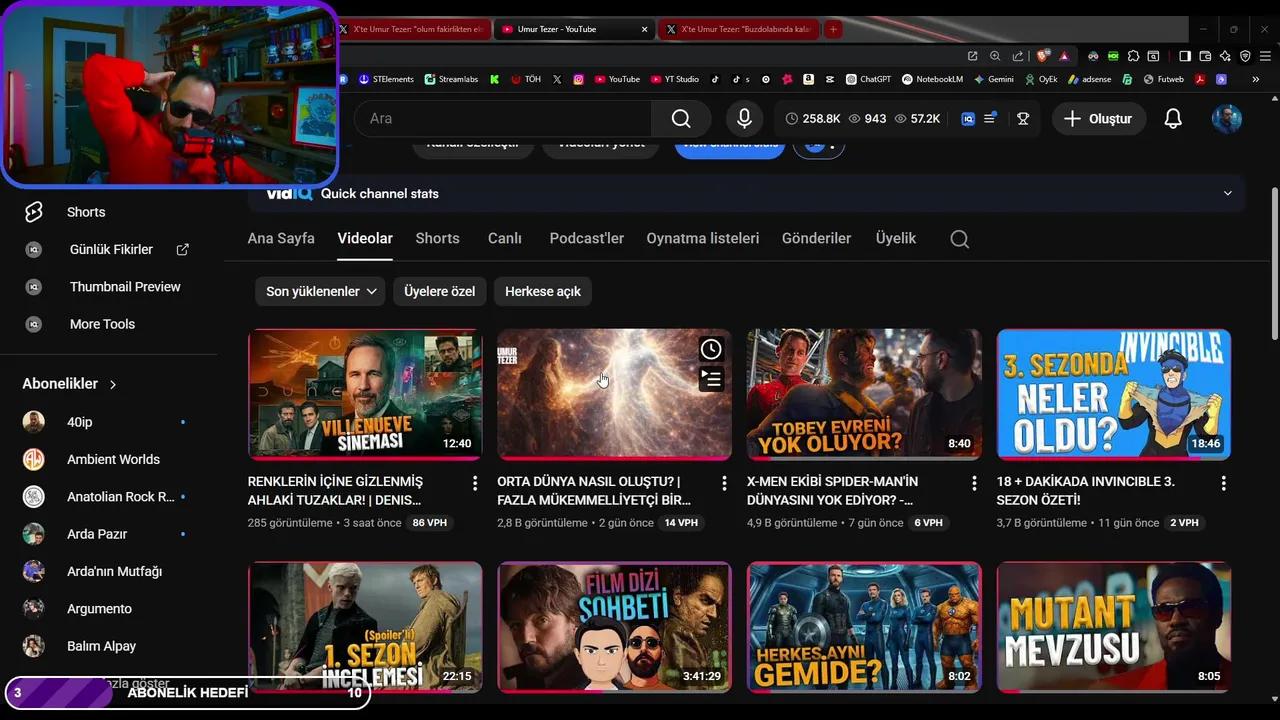The height and width of the screenshot is (720, 1280).
Task: Open the Canlı channel tab
Action: pos(505,238)
